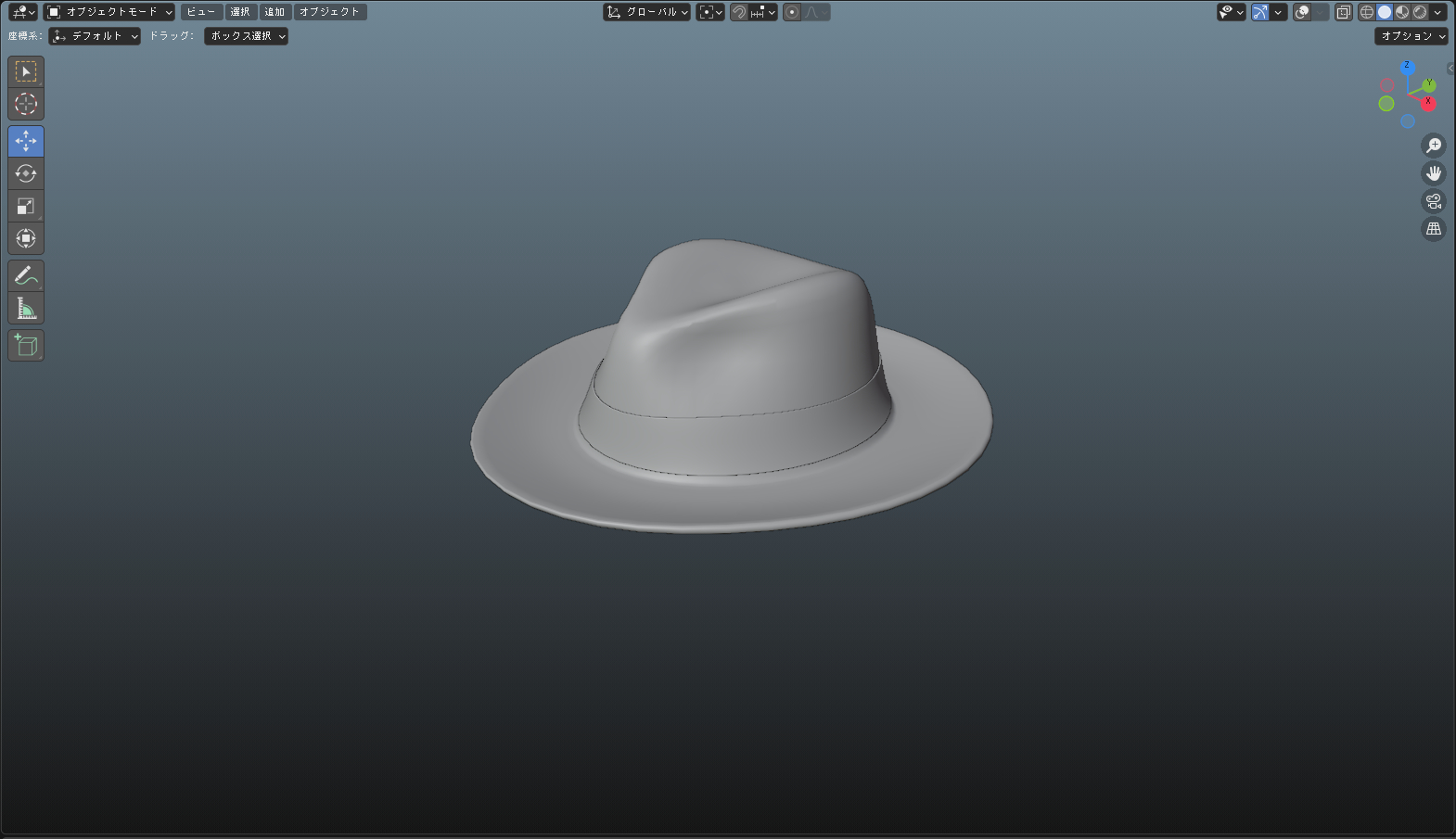
Task: Toggle snapping magnet on
Action: coord(739,12)
